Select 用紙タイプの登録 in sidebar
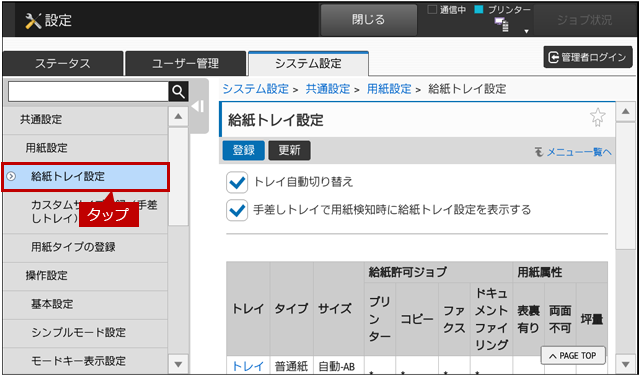Screen dimensions: 640x376 click(x=85, y=247)
